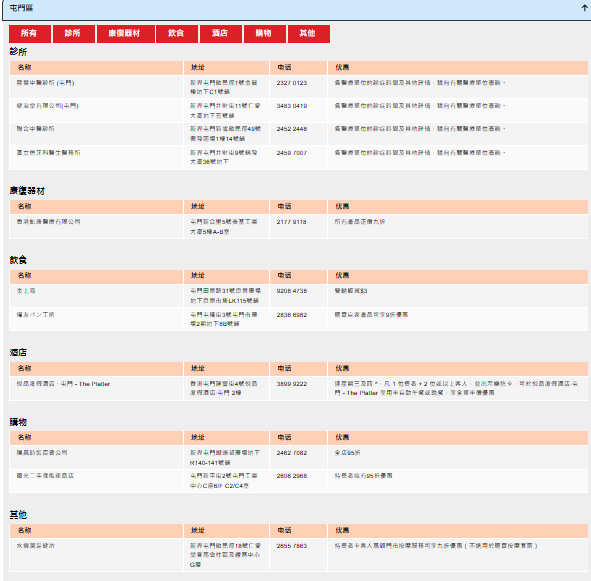Select phone number 2606 2968
Viewport: 591px width, 581px height.
click(x=292, y=476)
